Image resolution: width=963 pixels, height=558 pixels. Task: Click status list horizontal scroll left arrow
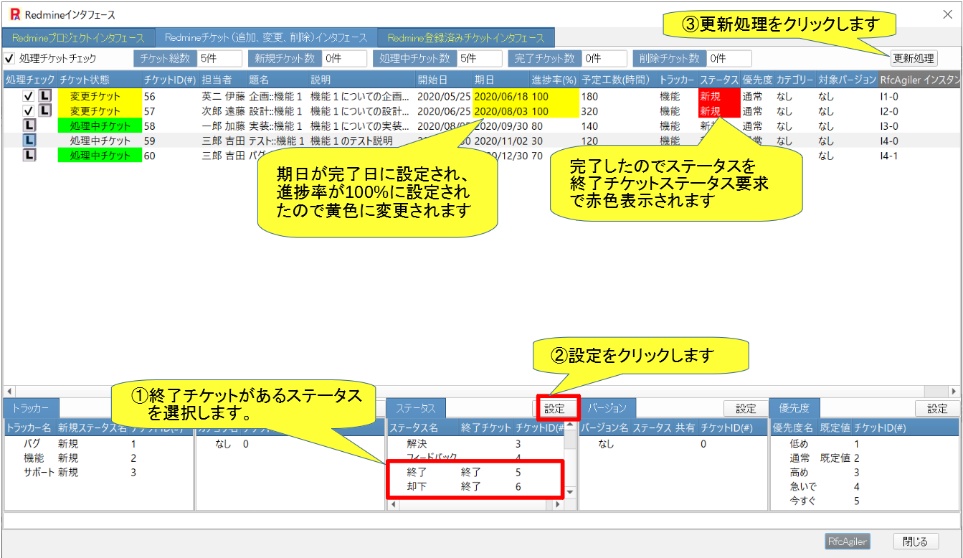point(393,505)
